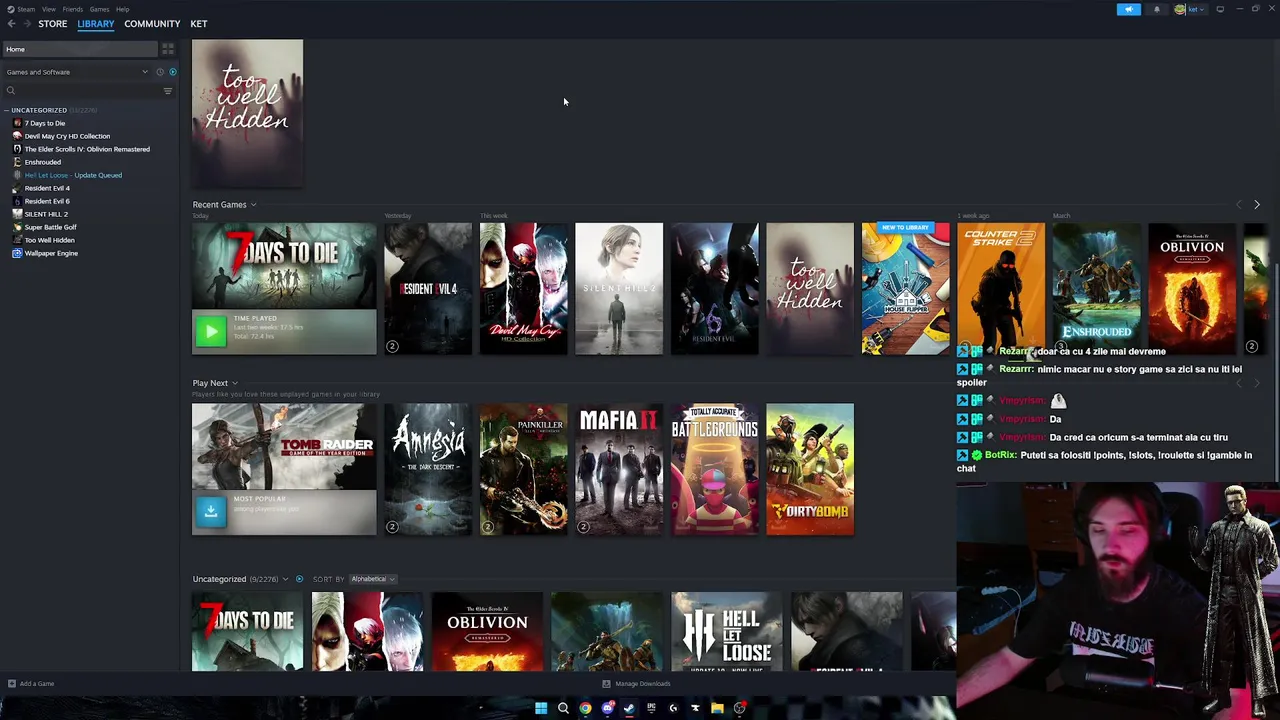Open House Flipper cover in Recent Games
Image resolution: width=1280 pixels, height=720 pixels.
coord(906,289)
